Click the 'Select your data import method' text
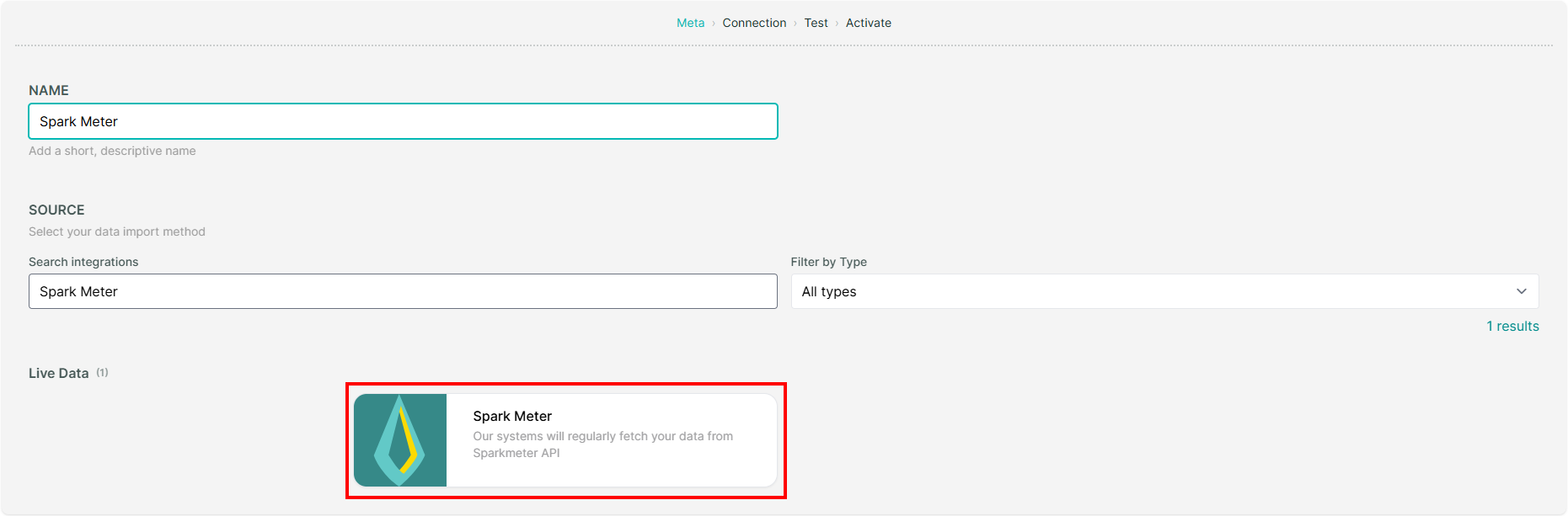 [x=117, y=231]
